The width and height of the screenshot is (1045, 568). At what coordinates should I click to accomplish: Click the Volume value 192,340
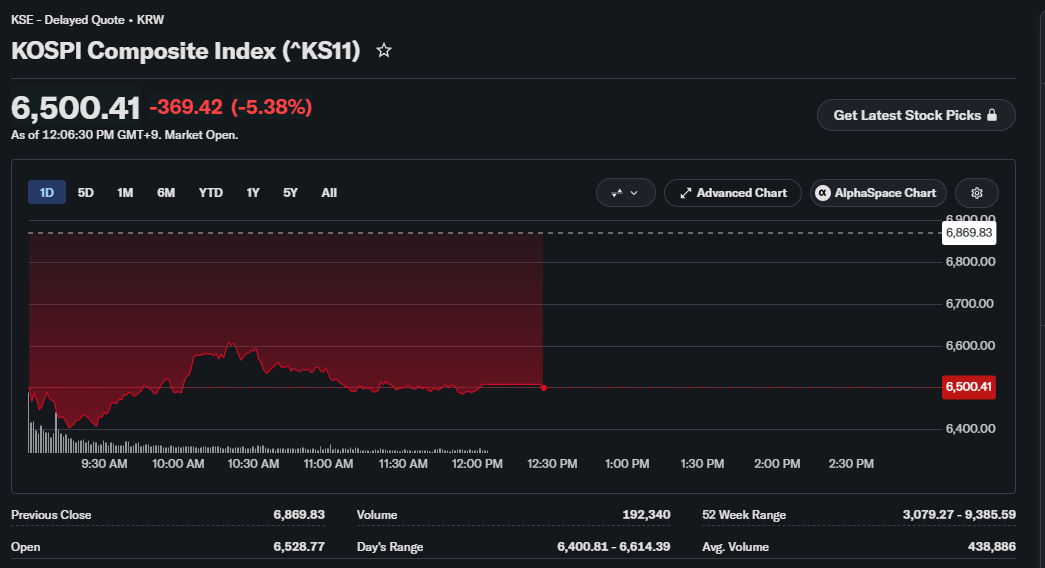pyautogui.click(x=646, y=515)
